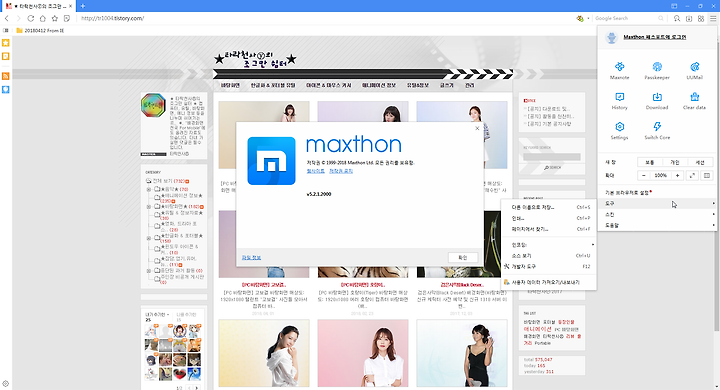Expand the 스킨 submenu

coord(657,215)
